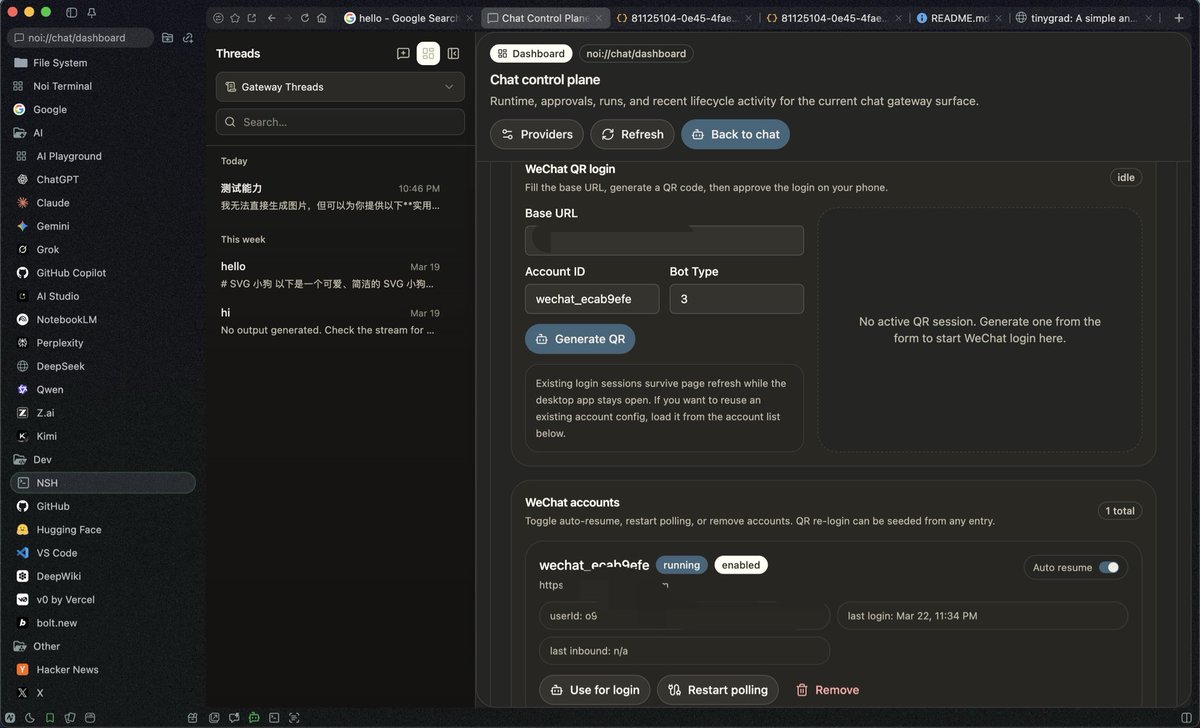Toggle the sidebar layout icon in title bar
Image resolution: width=1200 pixels, height=728 pixels.
[72, 13]
